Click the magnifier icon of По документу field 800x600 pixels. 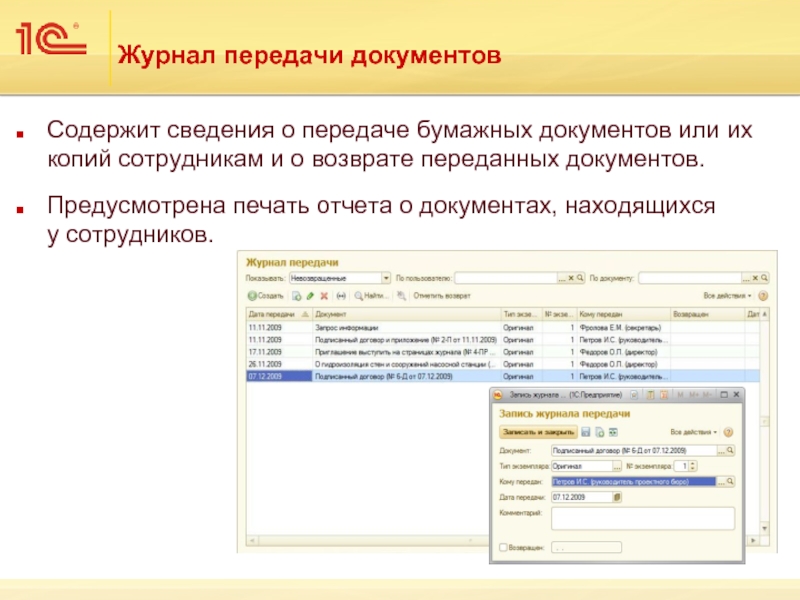[x=764, y=278]
